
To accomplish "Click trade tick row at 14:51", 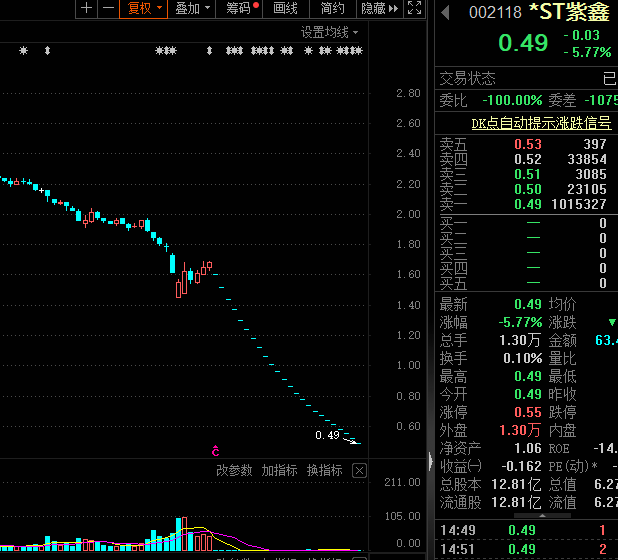I will click(526, 549).
